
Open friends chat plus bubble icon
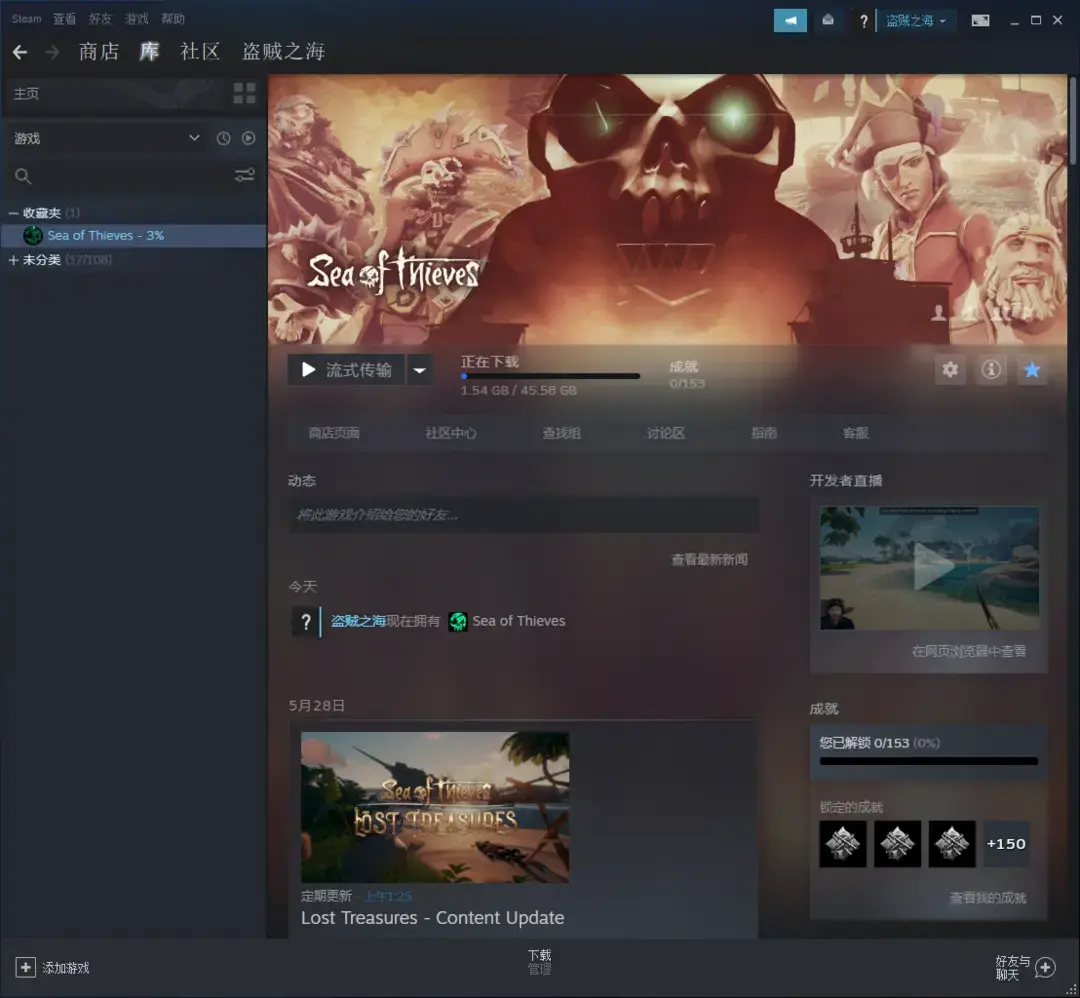(1046, 968)
